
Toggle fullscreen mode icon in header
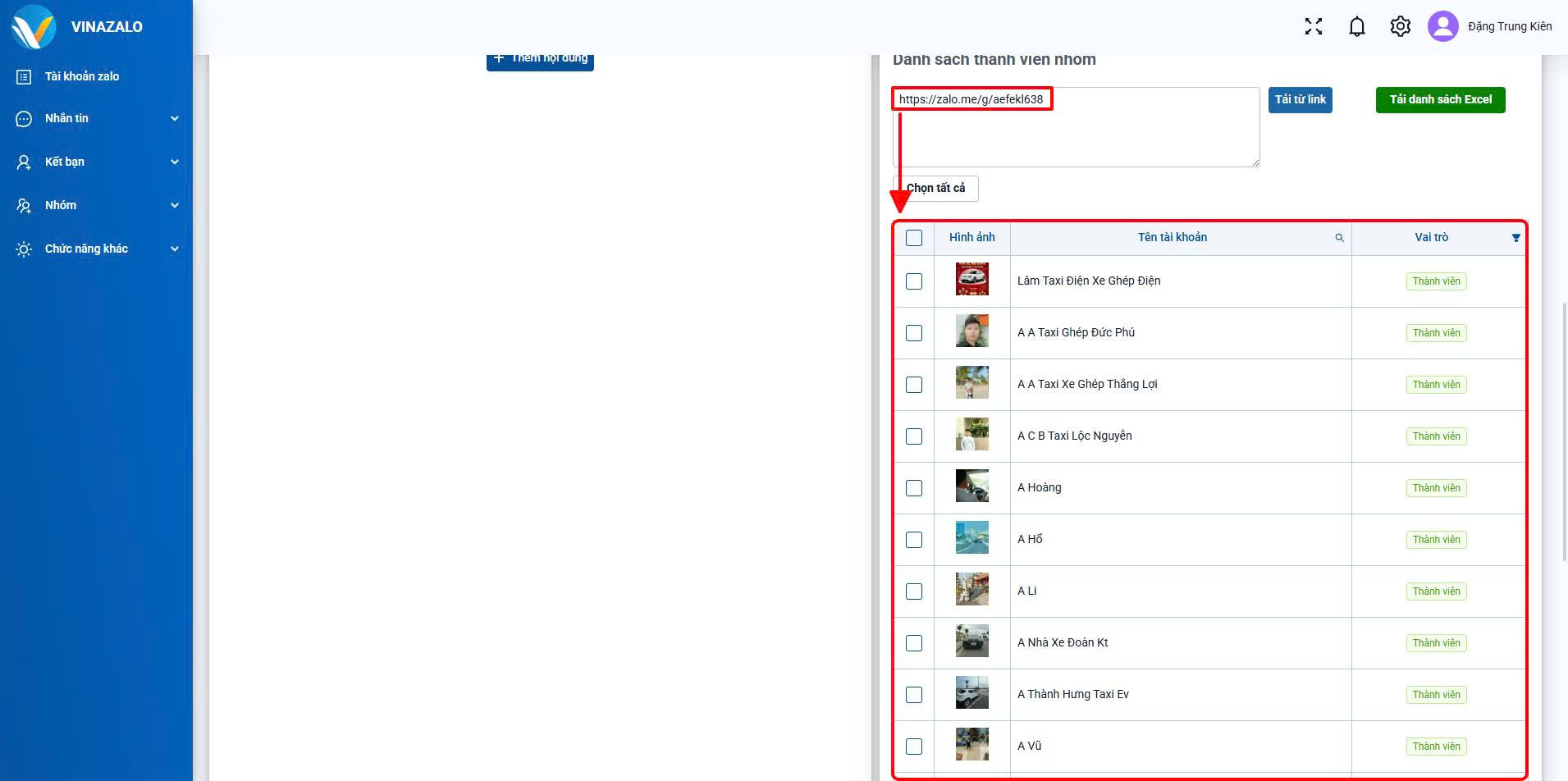tap(1314, 26)
